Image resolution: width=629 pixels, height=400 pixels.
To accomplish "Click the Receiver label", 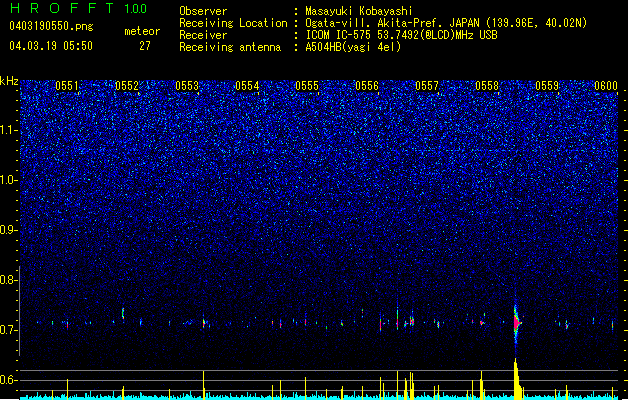I will (203, 35).
